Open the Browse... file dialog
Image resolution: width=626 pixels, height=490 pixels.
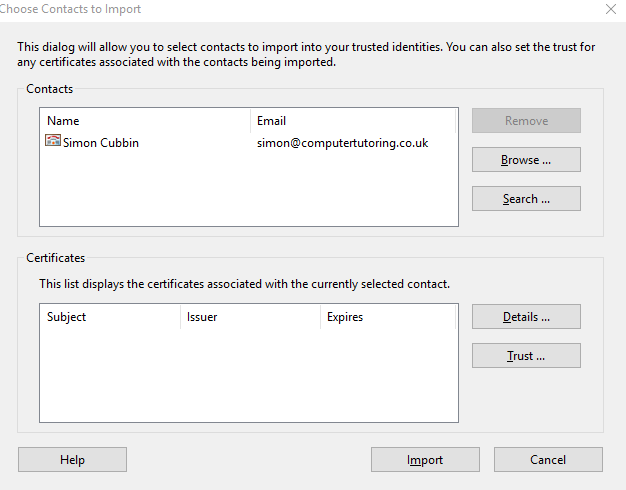tap(526, 160)
